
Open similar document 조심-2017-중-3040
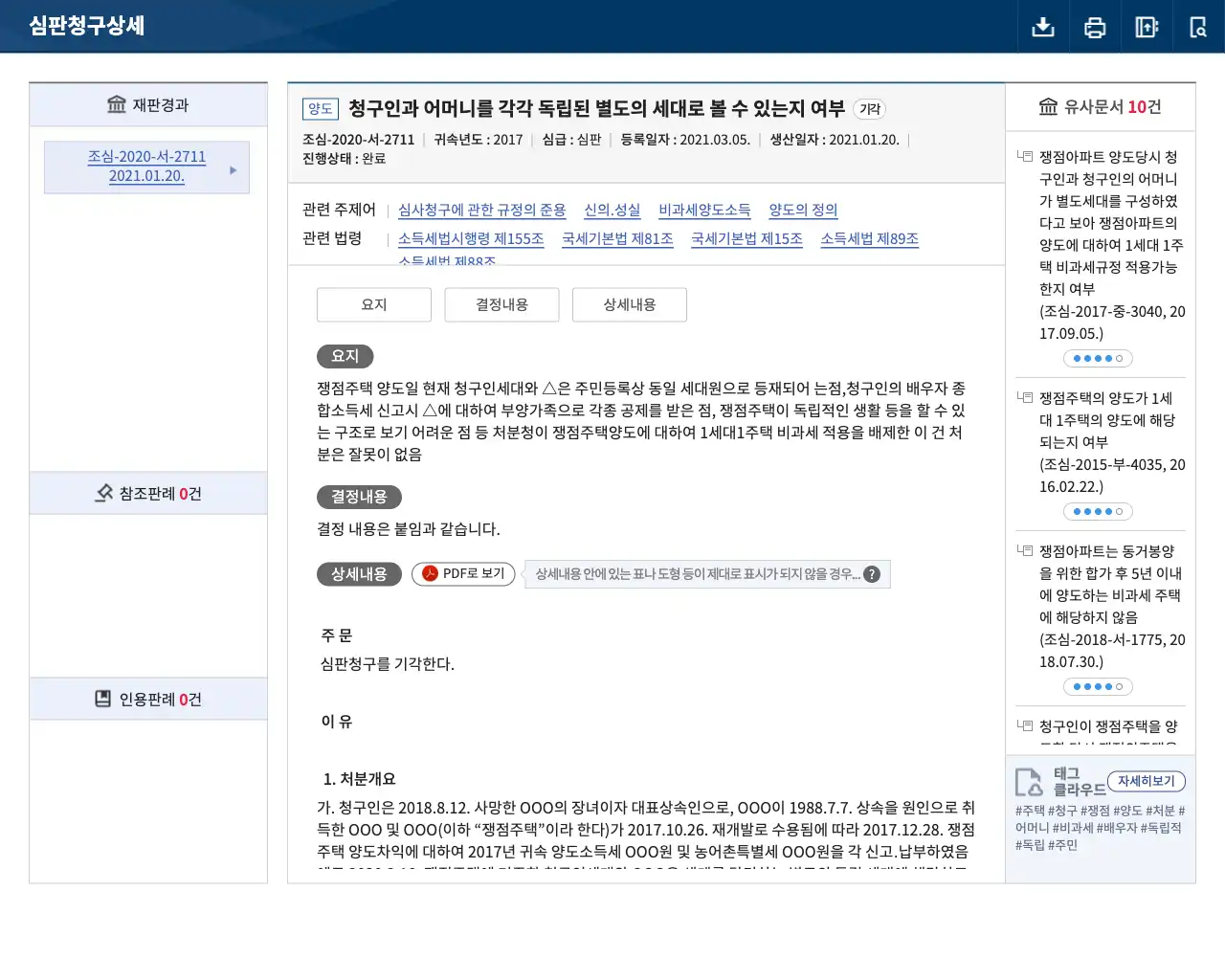1111,245
